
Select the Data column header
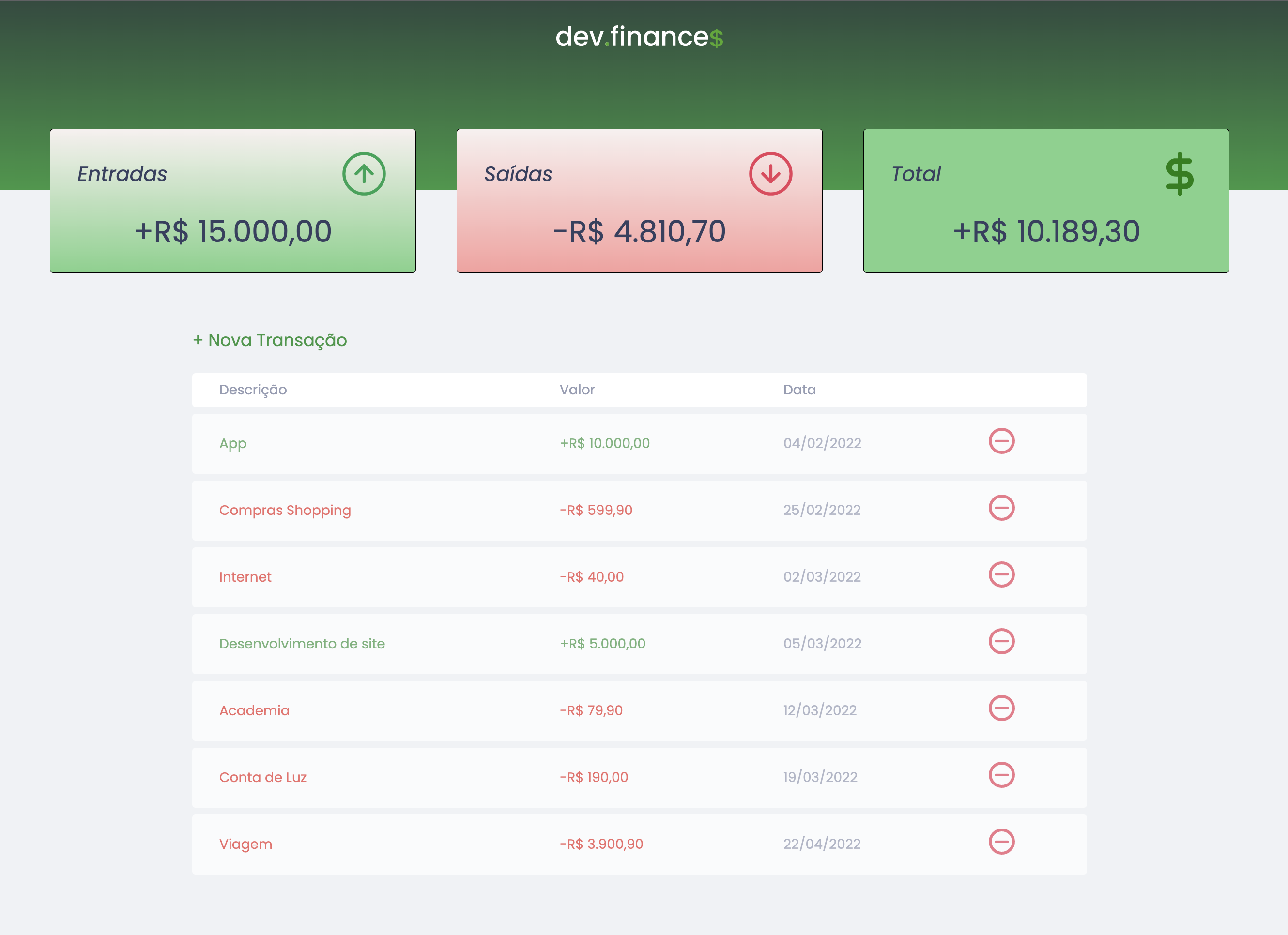click(799, 390)
